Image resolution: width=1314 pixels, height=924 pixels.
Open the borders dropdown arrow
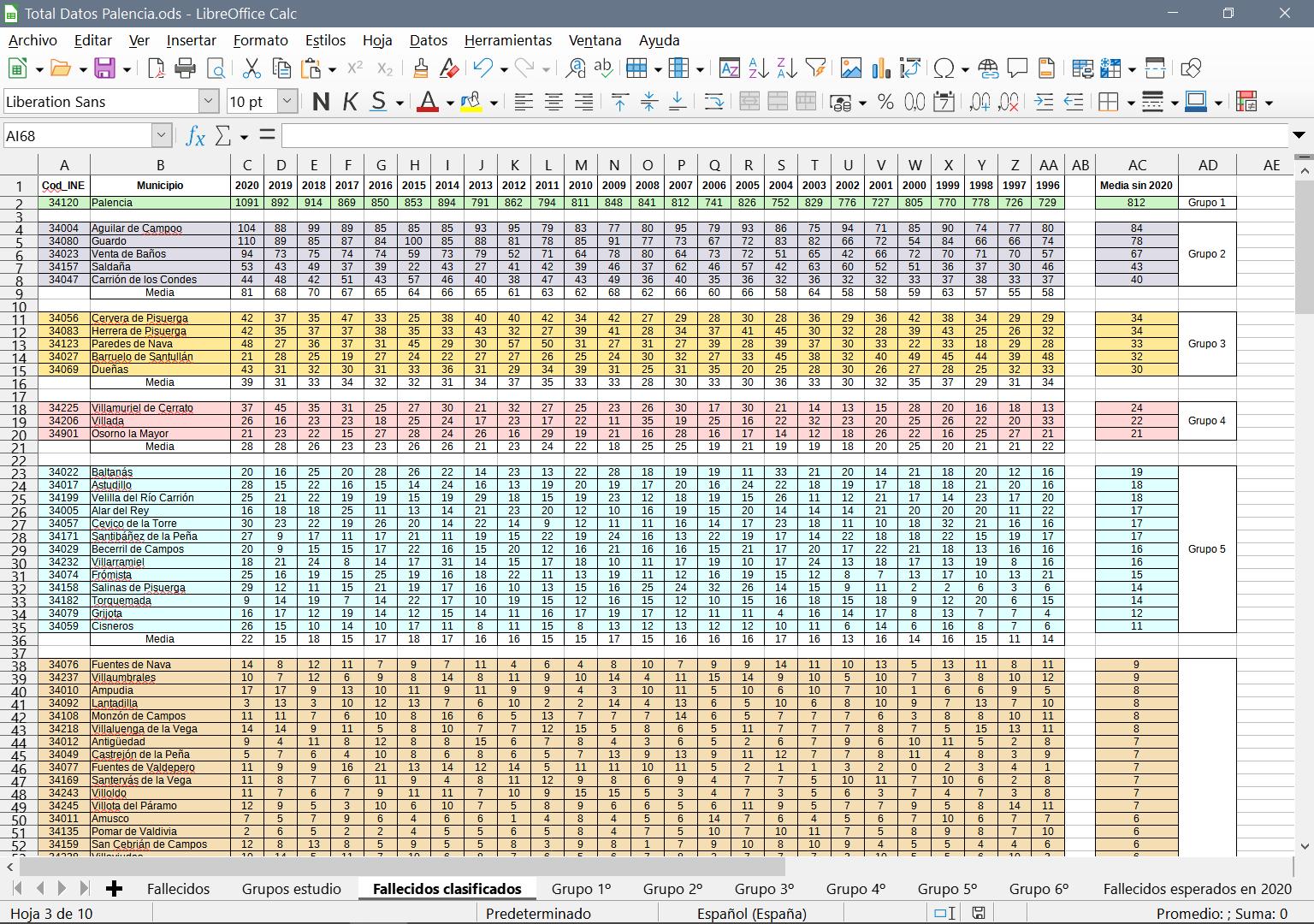pyautogui.click(x=1131, y=103)
